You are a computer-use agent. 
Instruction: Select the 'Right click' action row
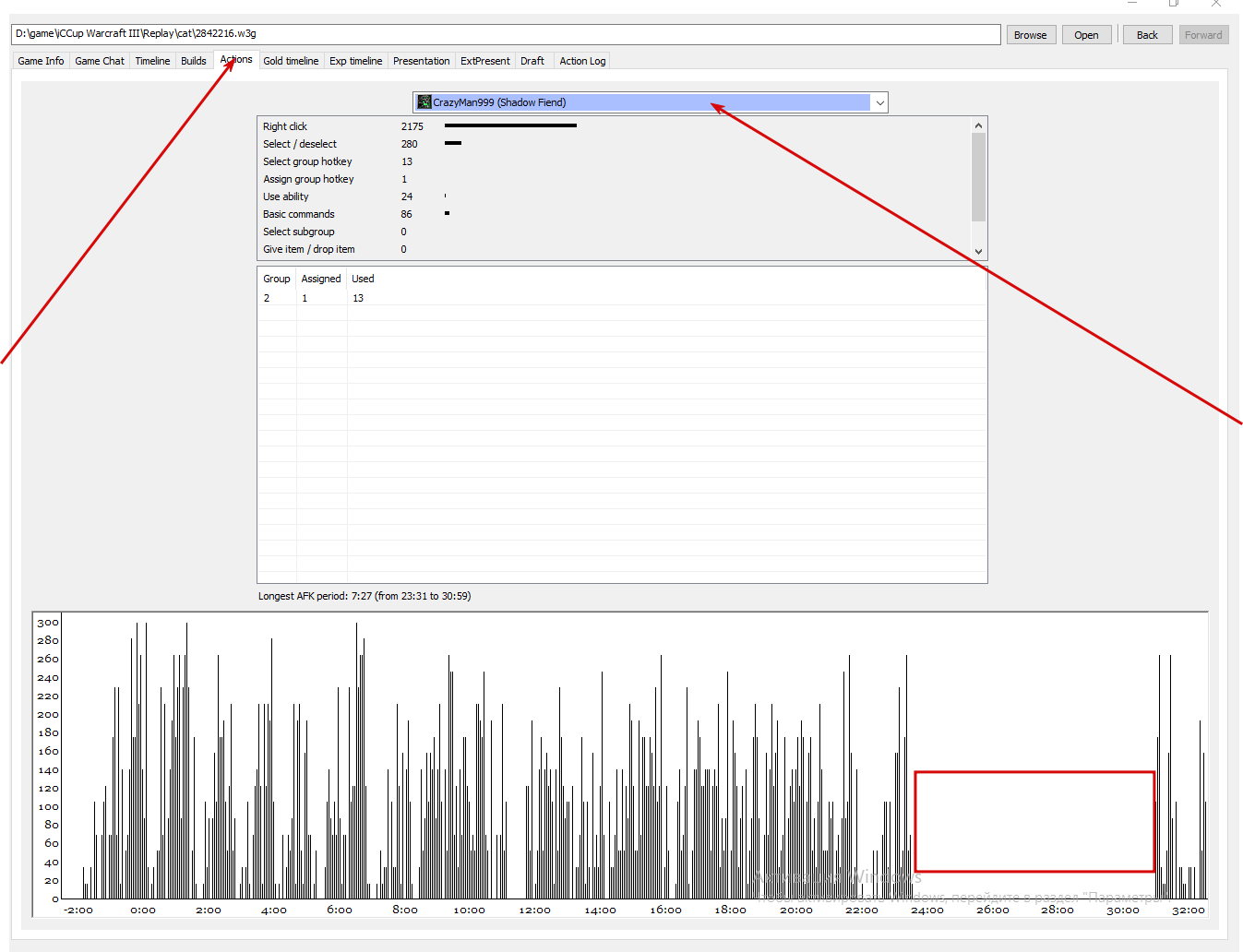tap(614, 126)
